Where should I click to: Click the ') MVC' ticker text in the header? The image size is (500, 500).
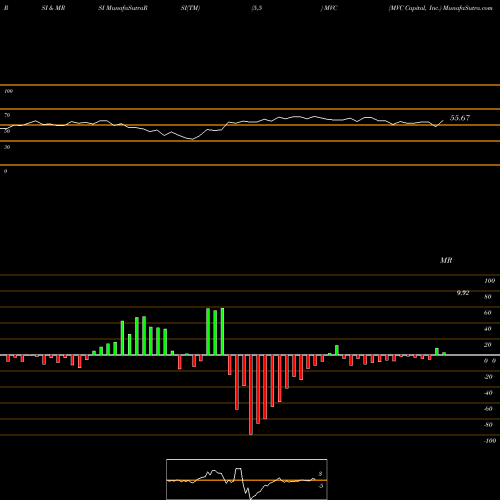pyautogui.click(x=329, y=8)
